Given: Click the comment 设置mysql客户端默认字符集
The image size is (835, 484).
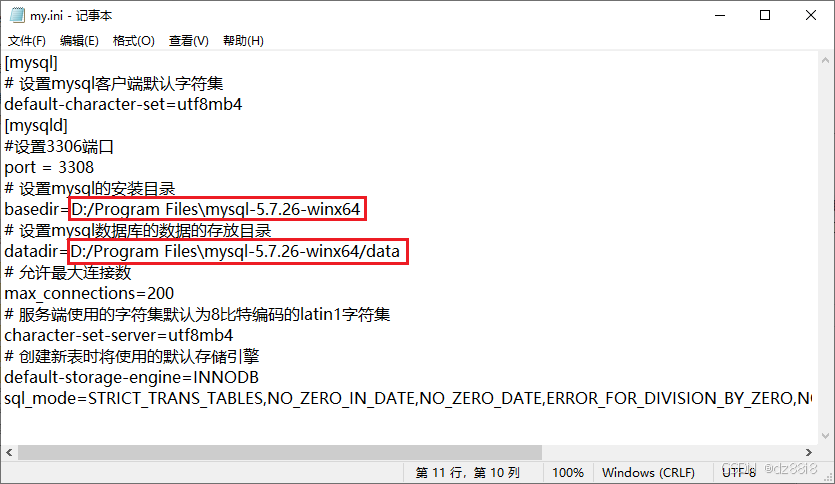Looking at the screenshot, I should (x=114, y=84).
